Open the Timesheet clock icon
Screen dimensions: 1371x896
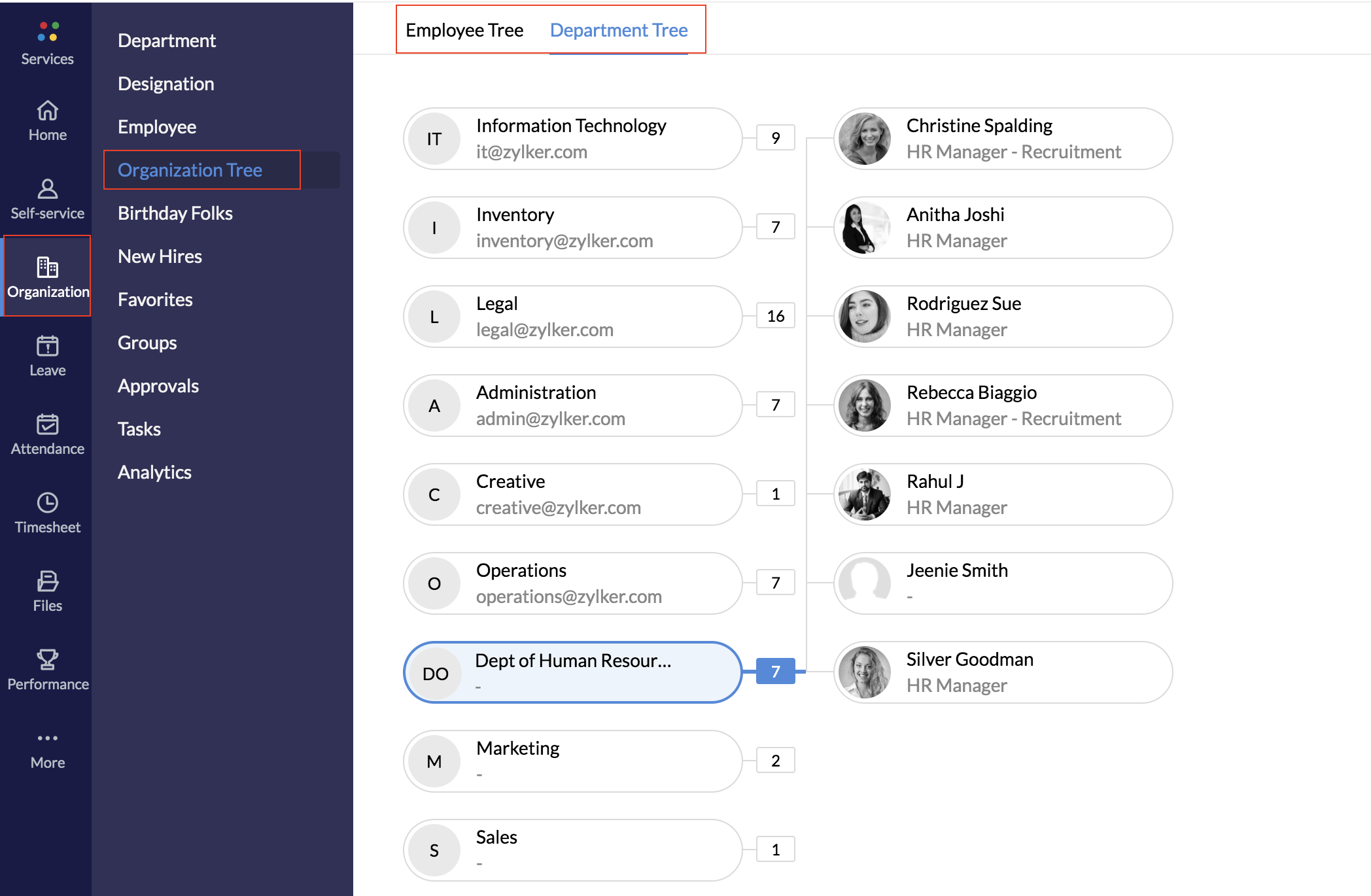click(48, 503)
